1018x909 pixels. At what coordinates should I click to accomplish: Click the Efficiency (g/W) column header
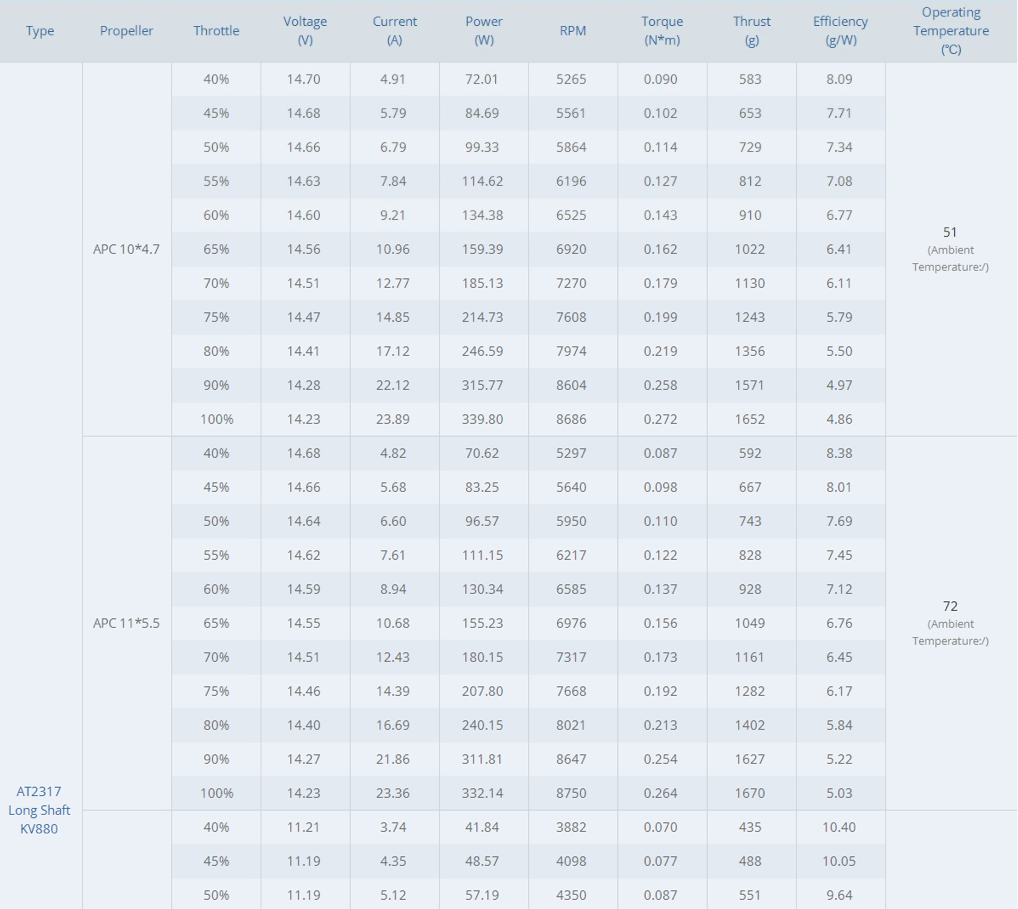(x=840, y=31)
